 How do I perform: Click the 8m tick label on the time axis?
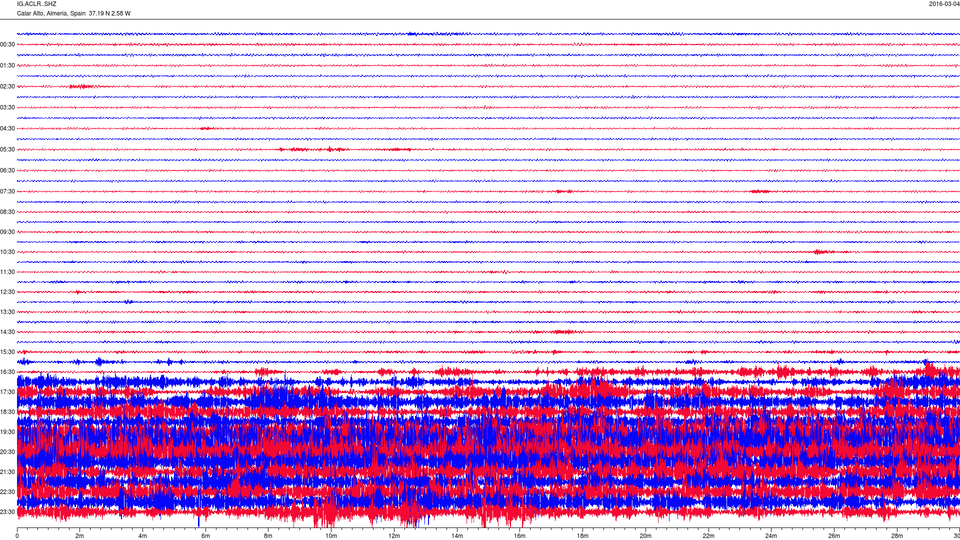[x=268, y=536]
